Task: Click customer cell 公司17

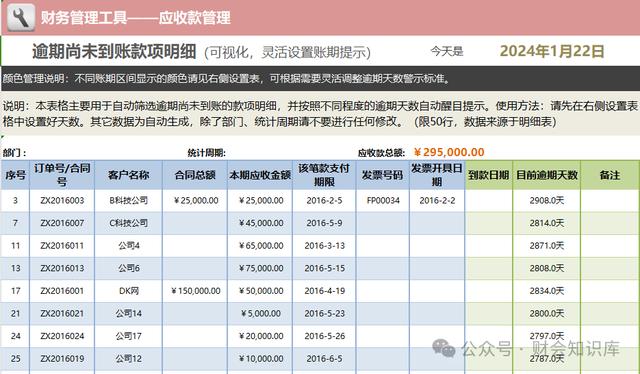Action: point(129,336)
